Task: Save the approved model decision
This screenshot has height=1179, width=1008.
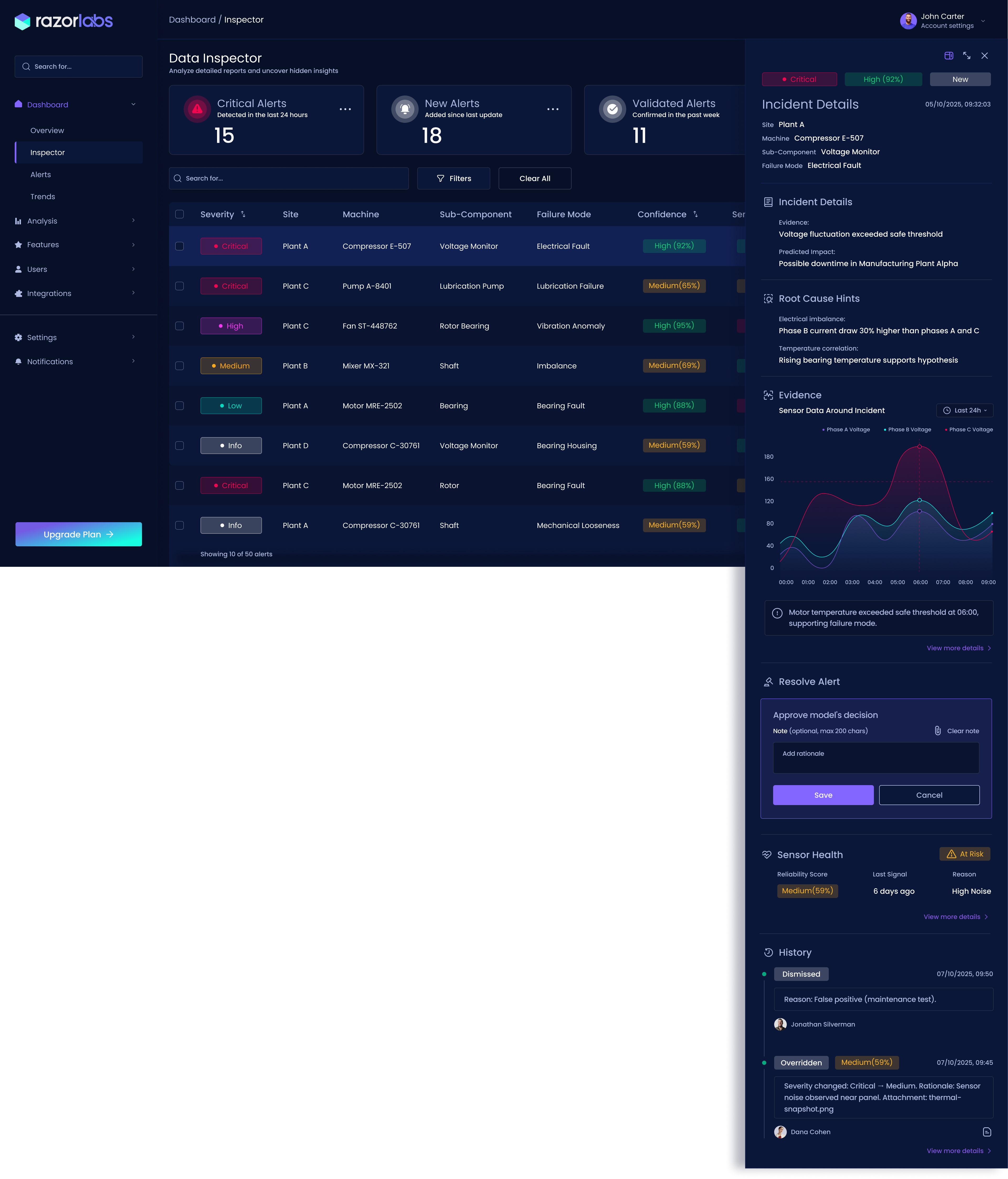Action: [823, 795]
